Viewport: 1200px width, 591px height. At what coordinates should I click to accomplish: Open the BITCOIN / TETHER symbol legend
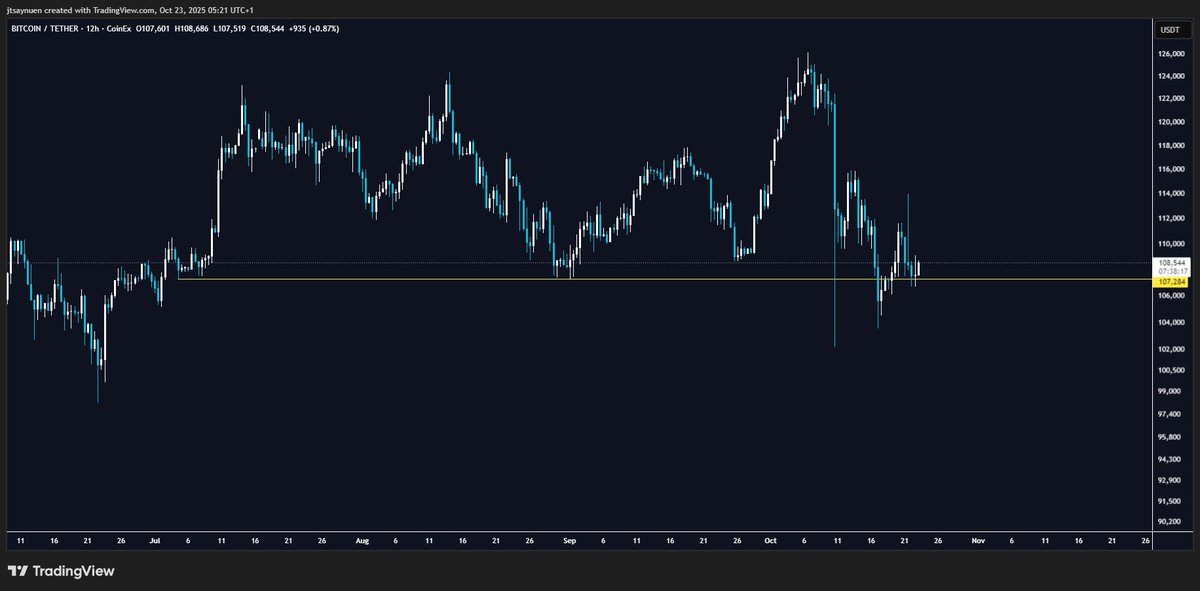click(x=45, y=29)
